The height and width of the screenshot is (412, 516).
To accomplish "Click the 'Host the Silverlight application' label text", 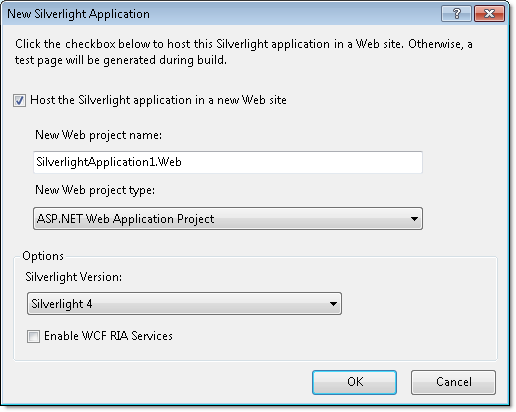I will (158, 100).
